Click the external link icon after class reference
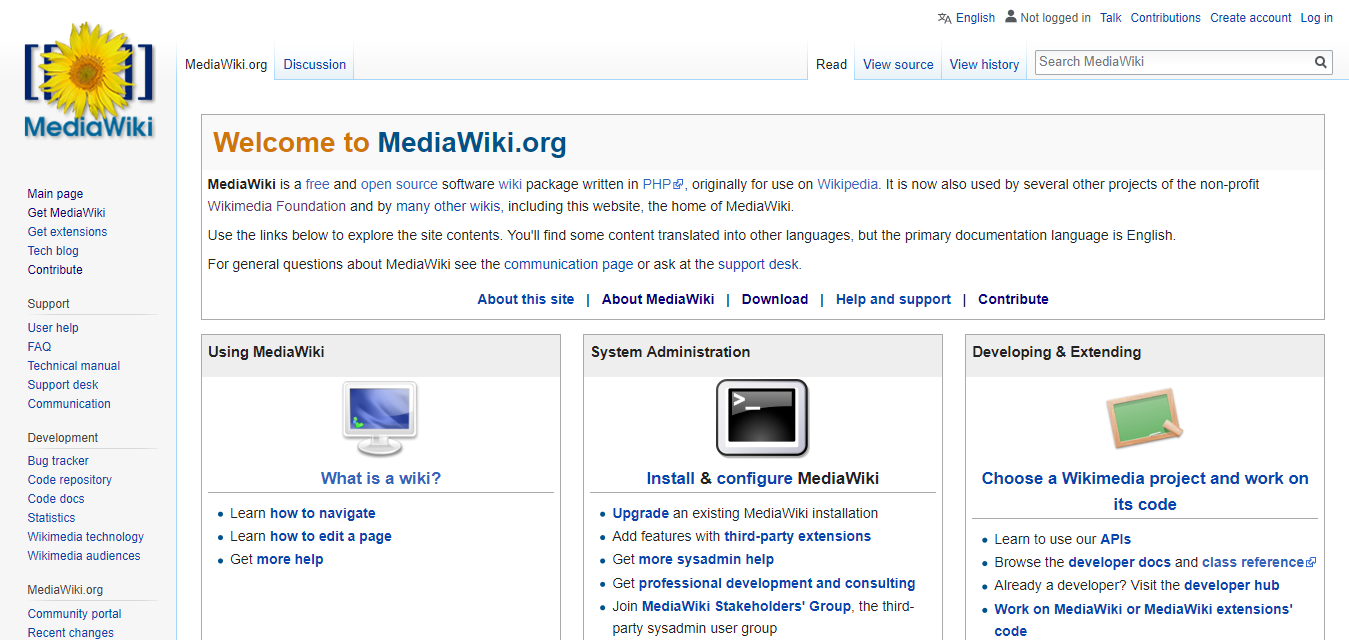This screenshot has width=1349, height=640. click(1311, 563)
